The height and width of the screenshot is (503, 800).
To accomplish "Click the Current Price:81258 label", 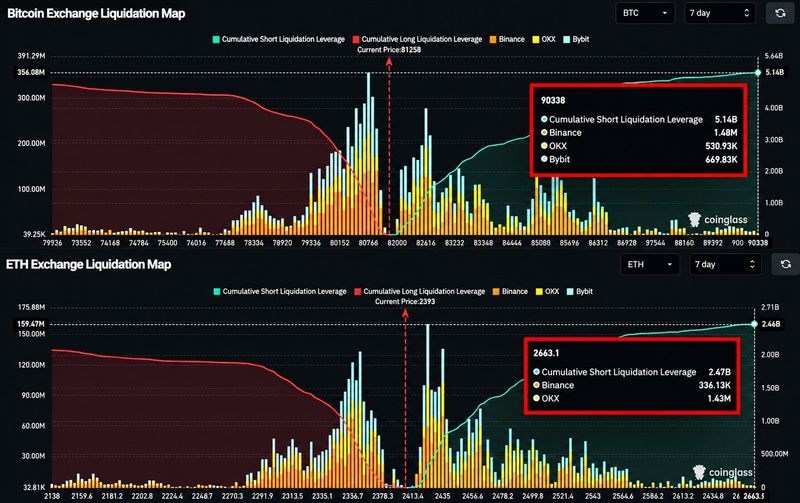I will (x=389, y=49).
